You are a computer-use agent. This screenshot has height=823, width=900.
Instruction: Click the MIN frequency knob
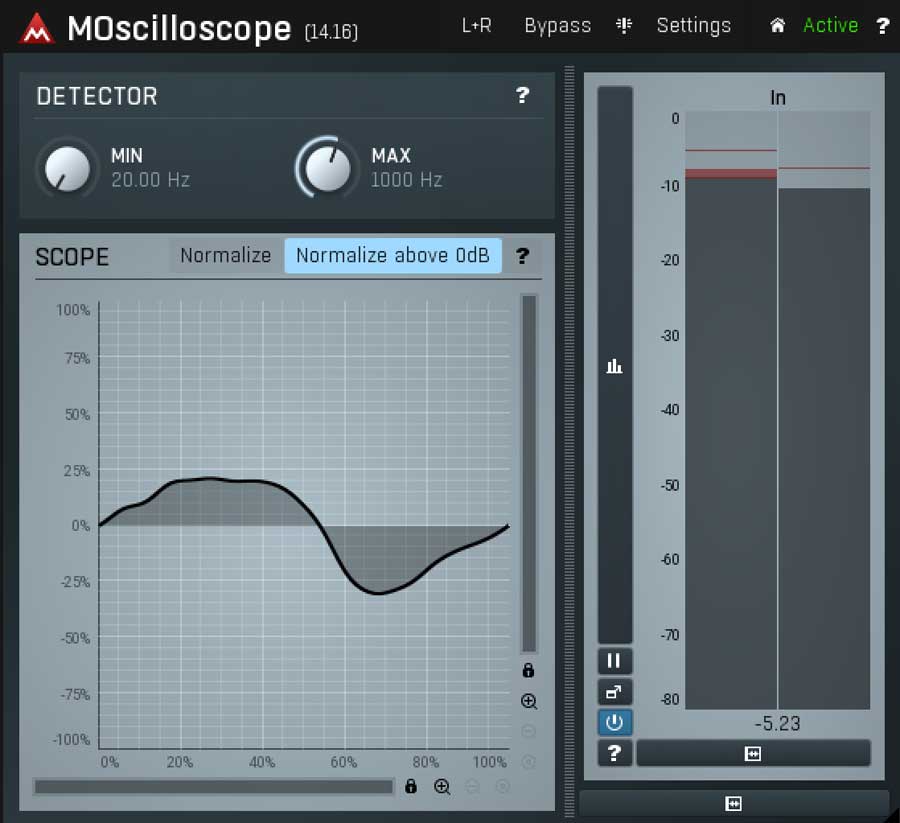pyautogui.click(x=67, y=168)
